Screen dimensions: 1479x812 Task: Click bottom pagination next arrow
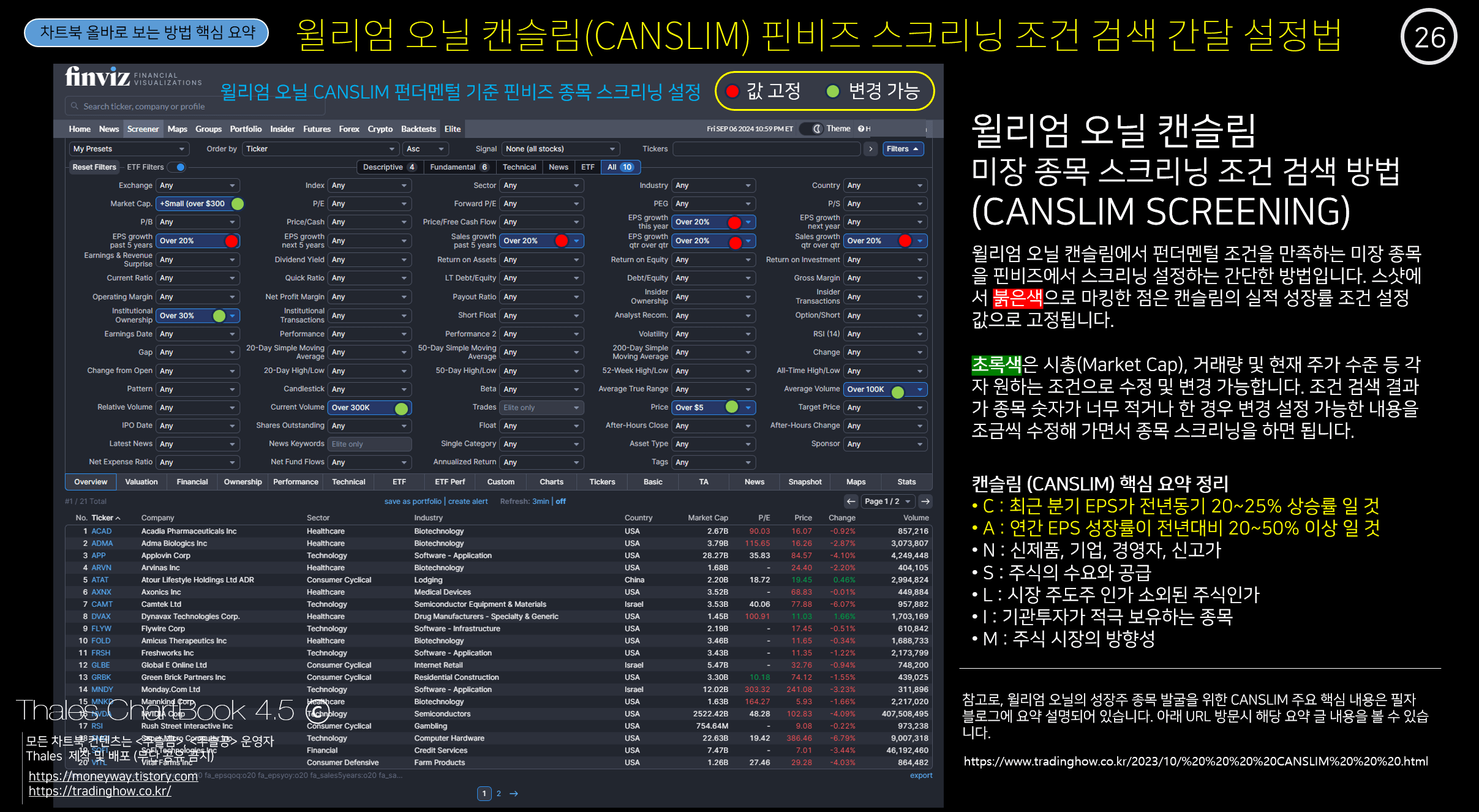tap(514, 793)
